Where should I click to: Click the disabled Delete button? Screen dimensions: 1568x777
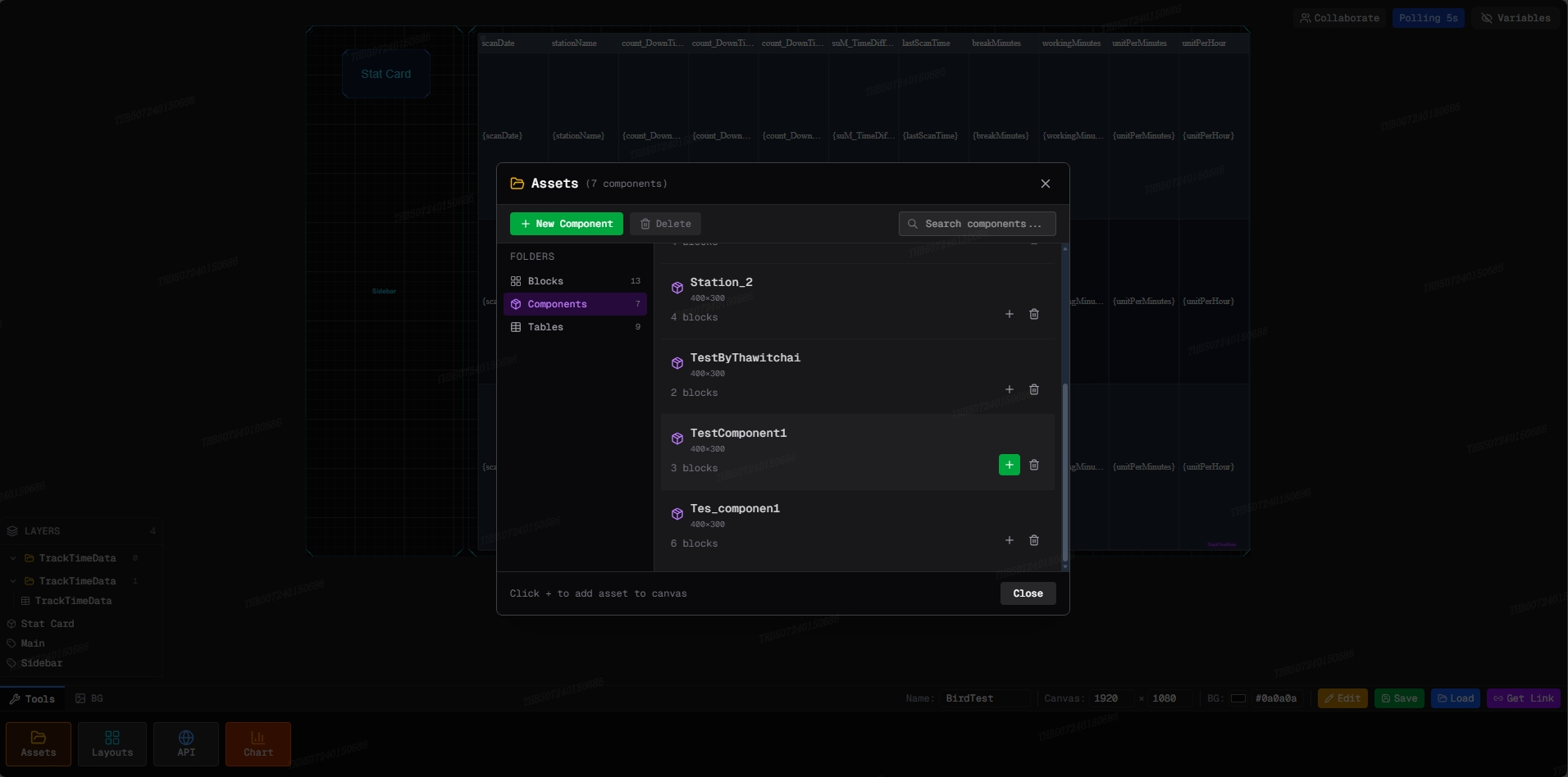pos(665,224)
